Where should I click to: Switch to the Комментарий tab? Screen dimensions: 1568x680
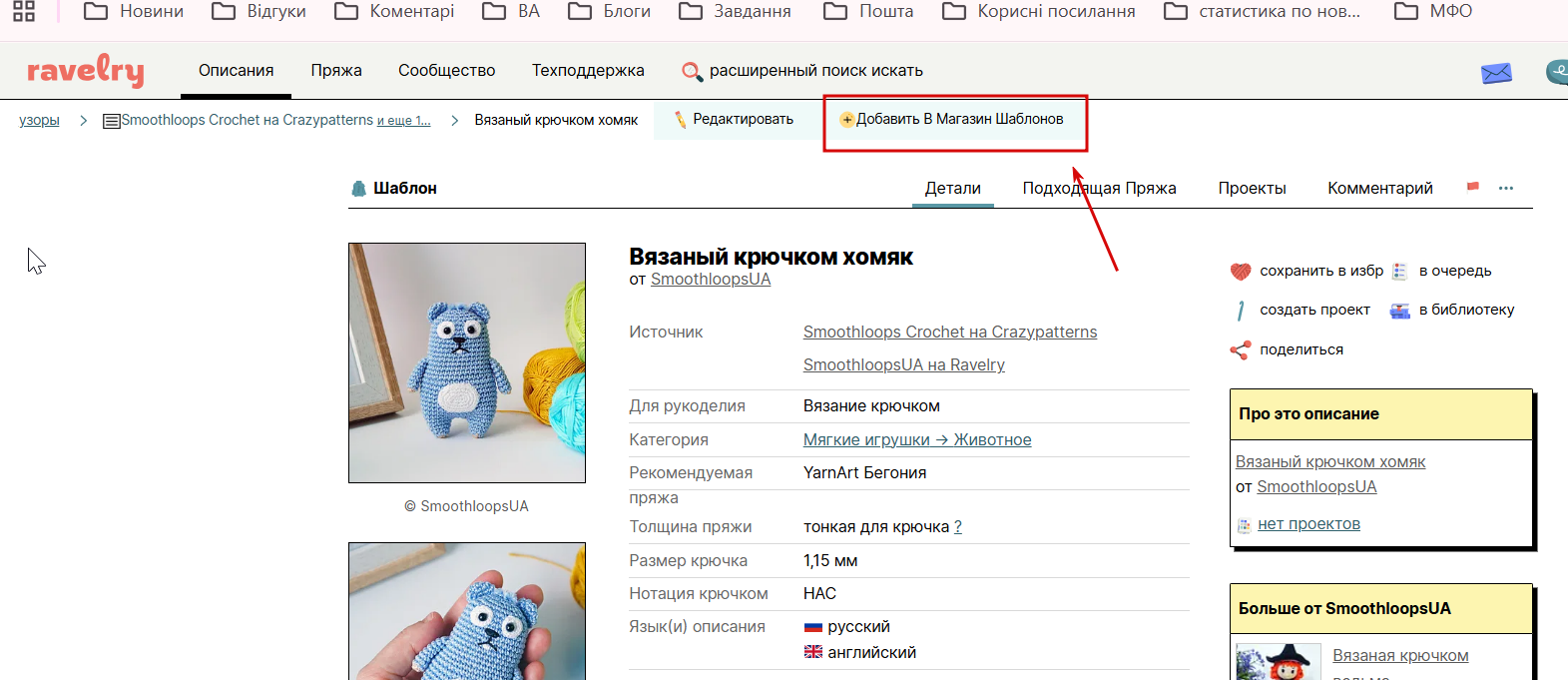[x=1380, y=188]
